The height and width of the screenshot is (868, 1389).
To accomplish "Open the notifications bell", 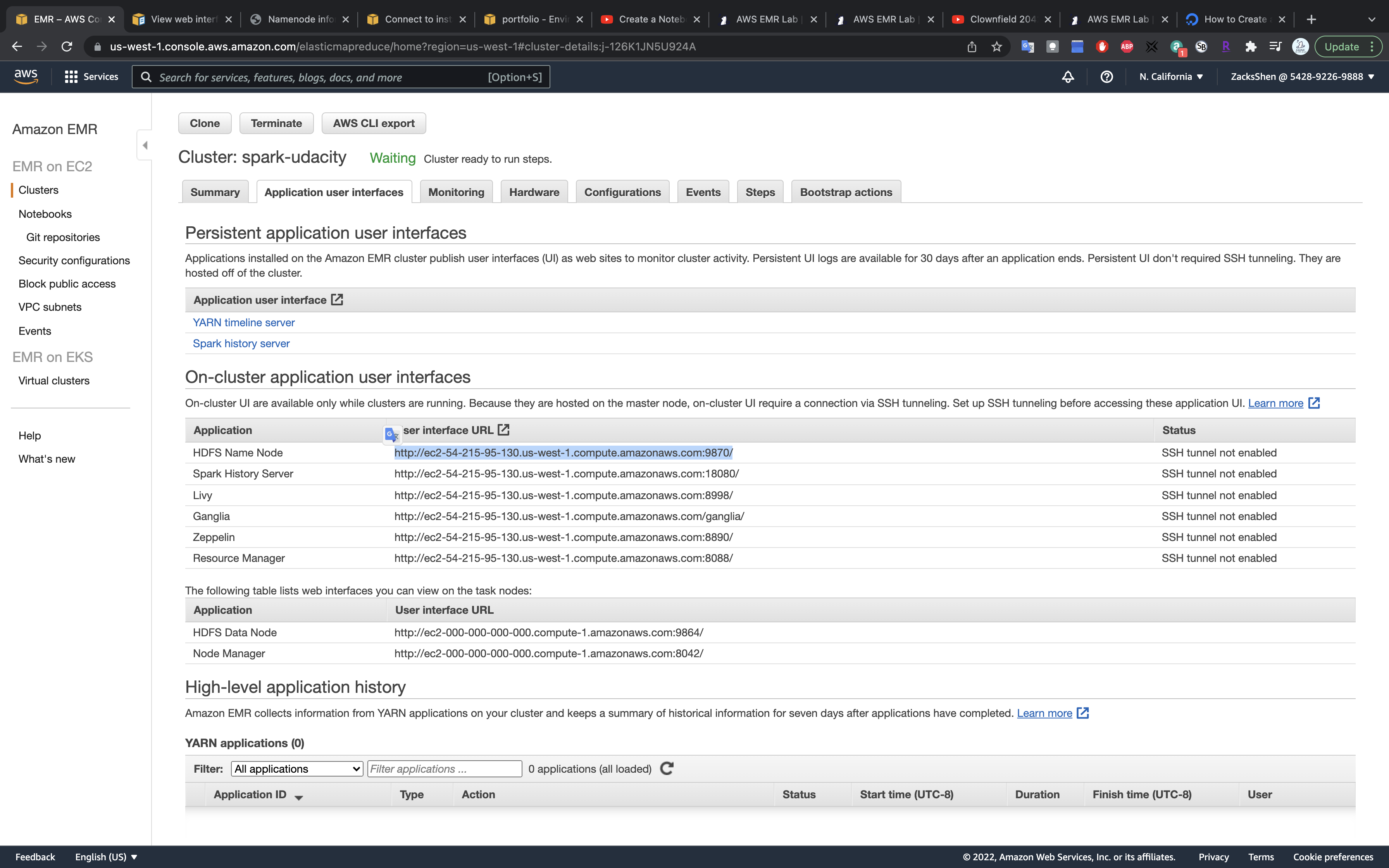I will 1068,76.
